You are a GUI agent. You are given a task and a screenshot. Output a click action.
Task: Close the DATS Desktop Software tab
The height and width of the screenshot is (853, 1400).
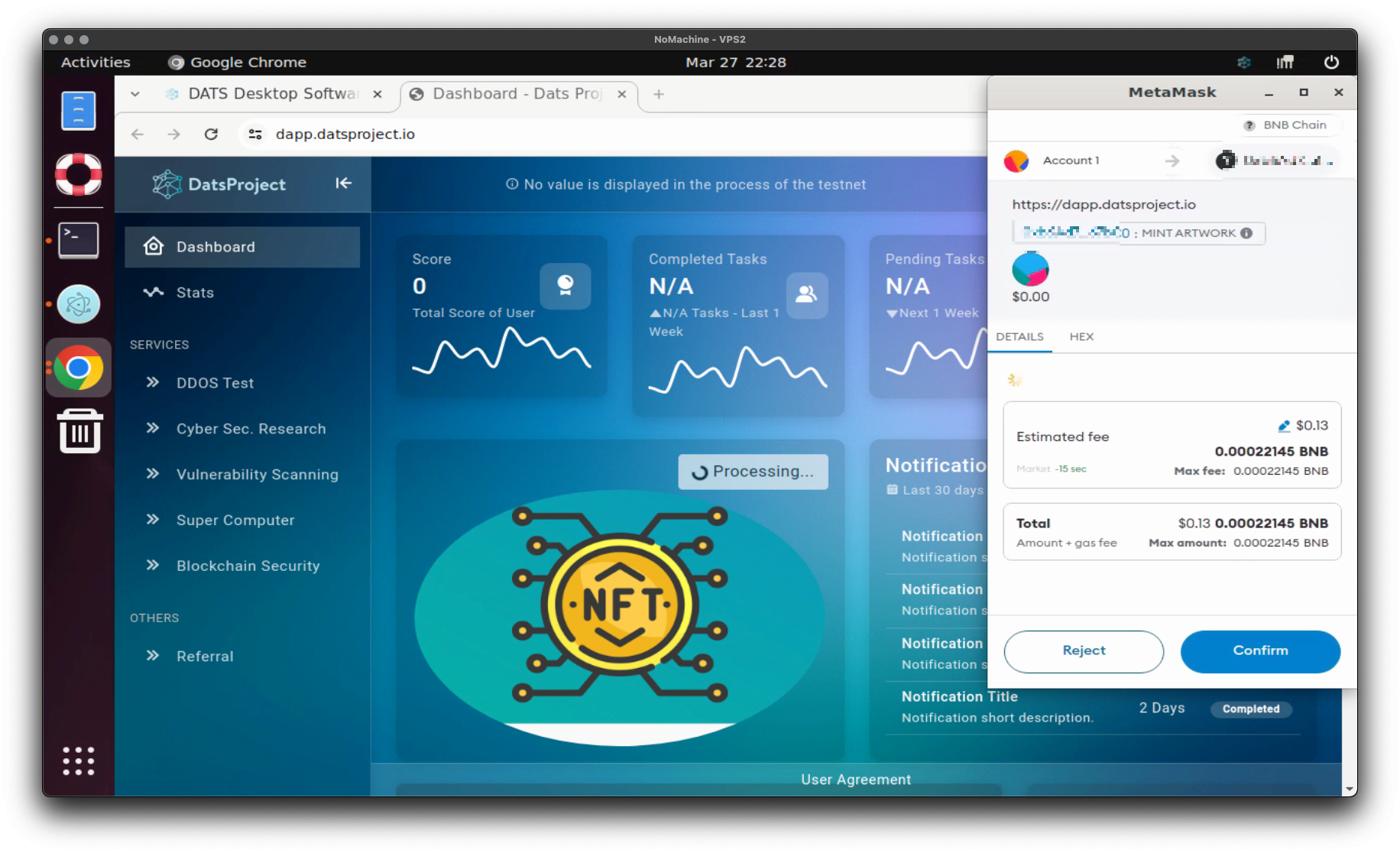[378, 94]
